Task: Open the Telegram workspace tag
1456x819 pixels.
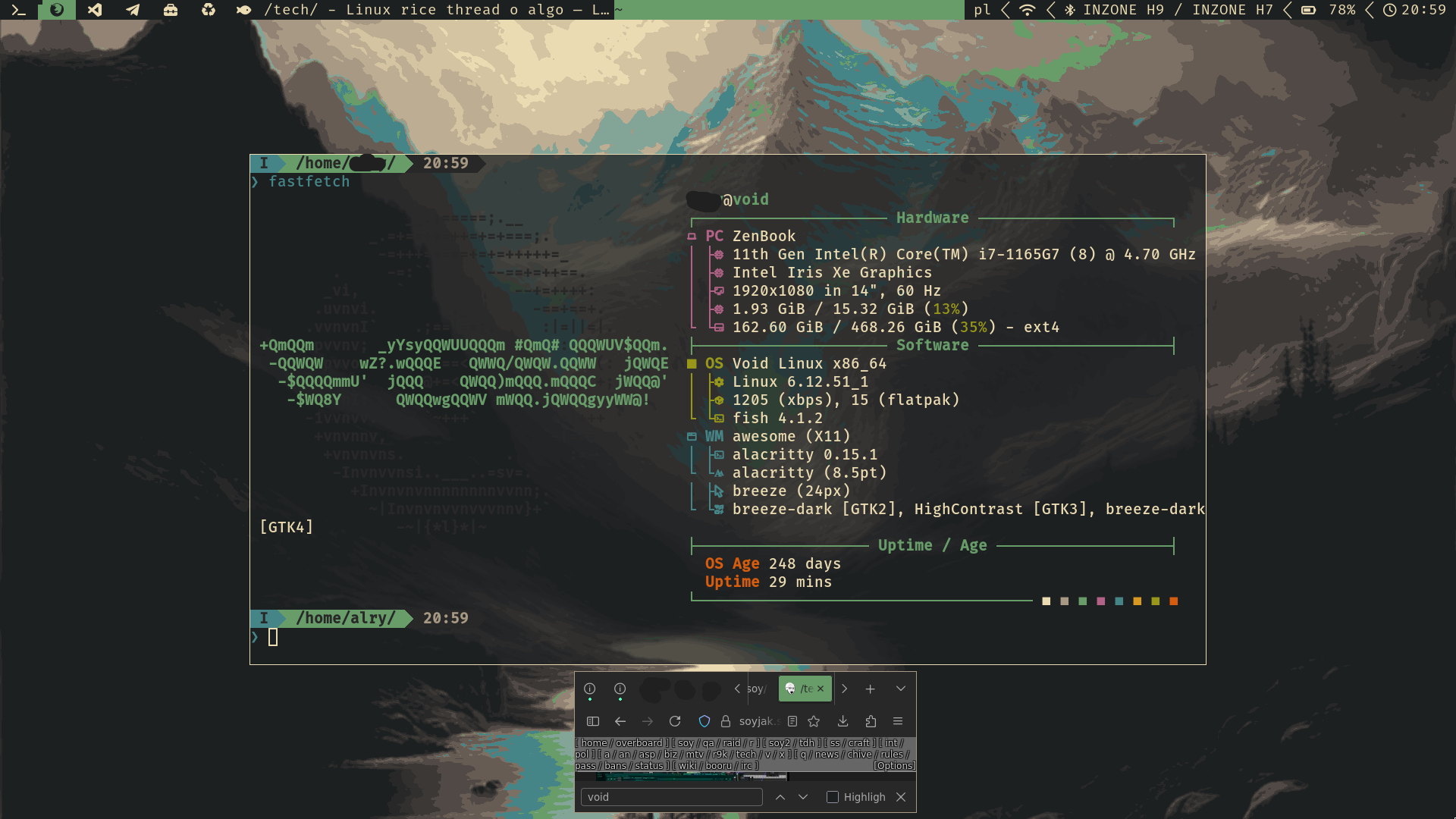Action: [133, 10]
